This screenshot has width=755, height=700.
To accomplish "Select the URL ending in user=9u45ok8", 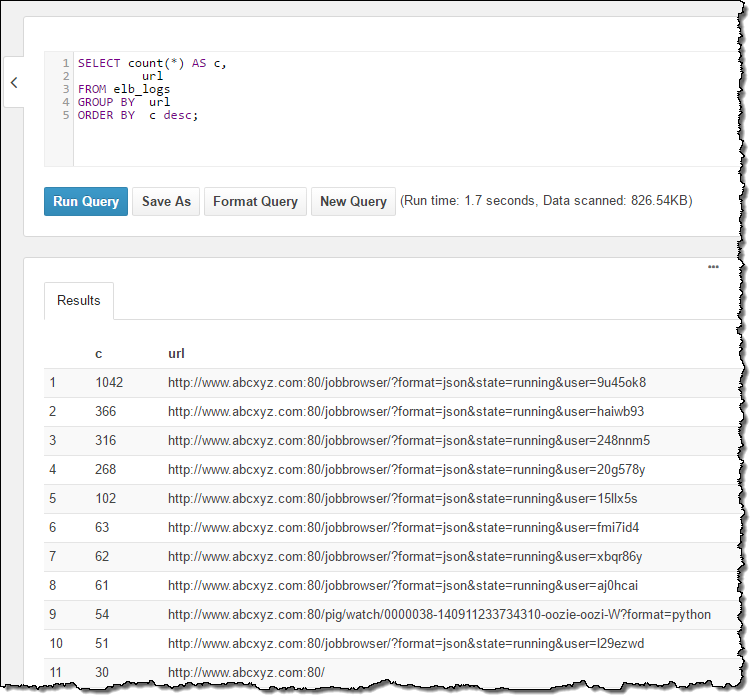I will 407,382.
